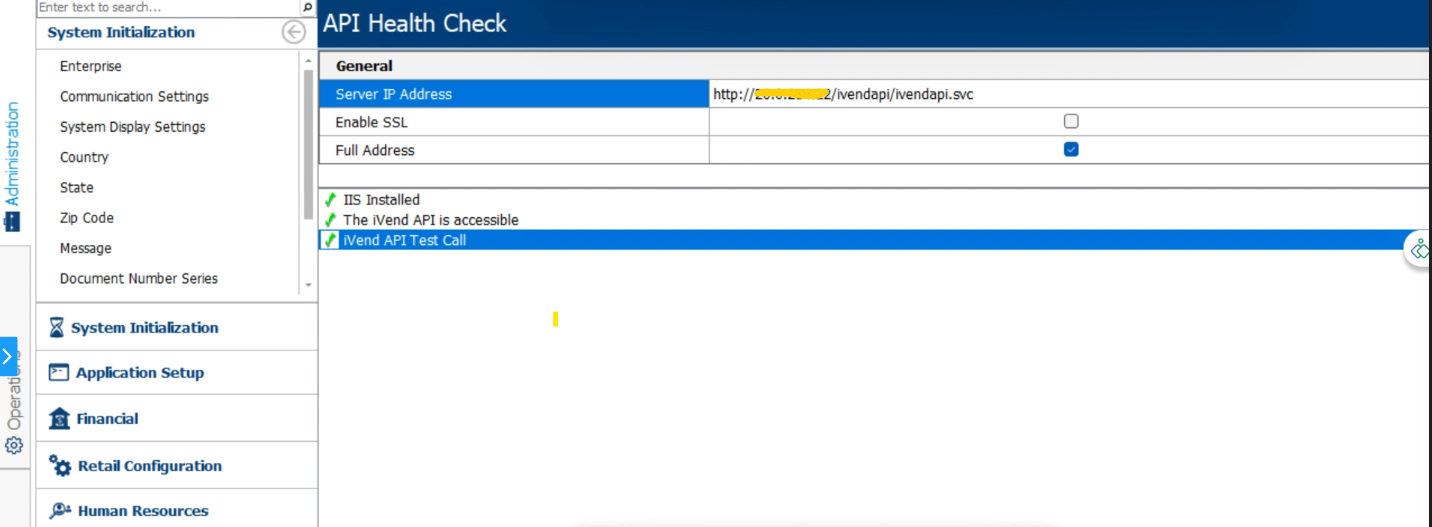The height and width of the screenshot is (527, 1432).
Task: Click the Application Setup window icon
Action: click(x=59, y=372)
